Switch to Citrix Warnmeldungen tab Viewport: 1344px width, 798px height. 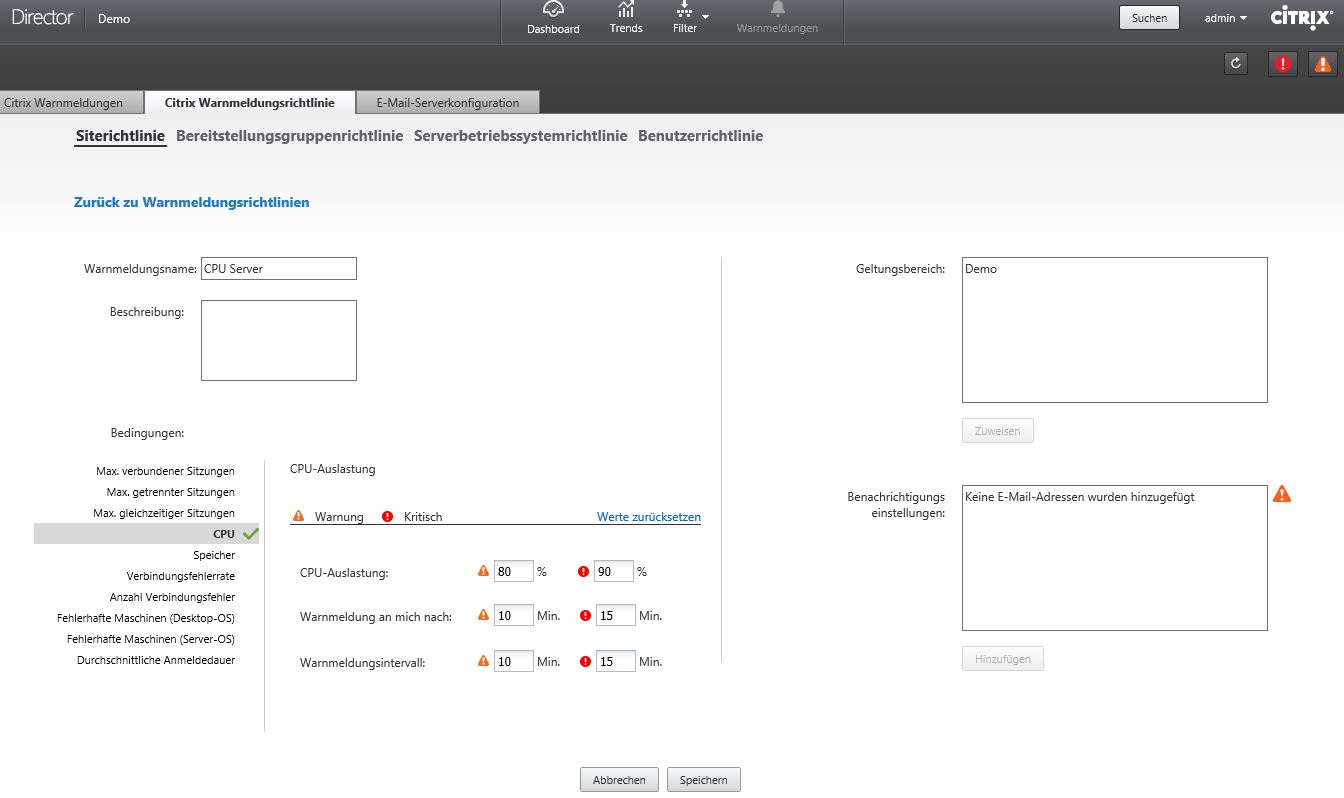pyautogui.click(x=64, y=102)
